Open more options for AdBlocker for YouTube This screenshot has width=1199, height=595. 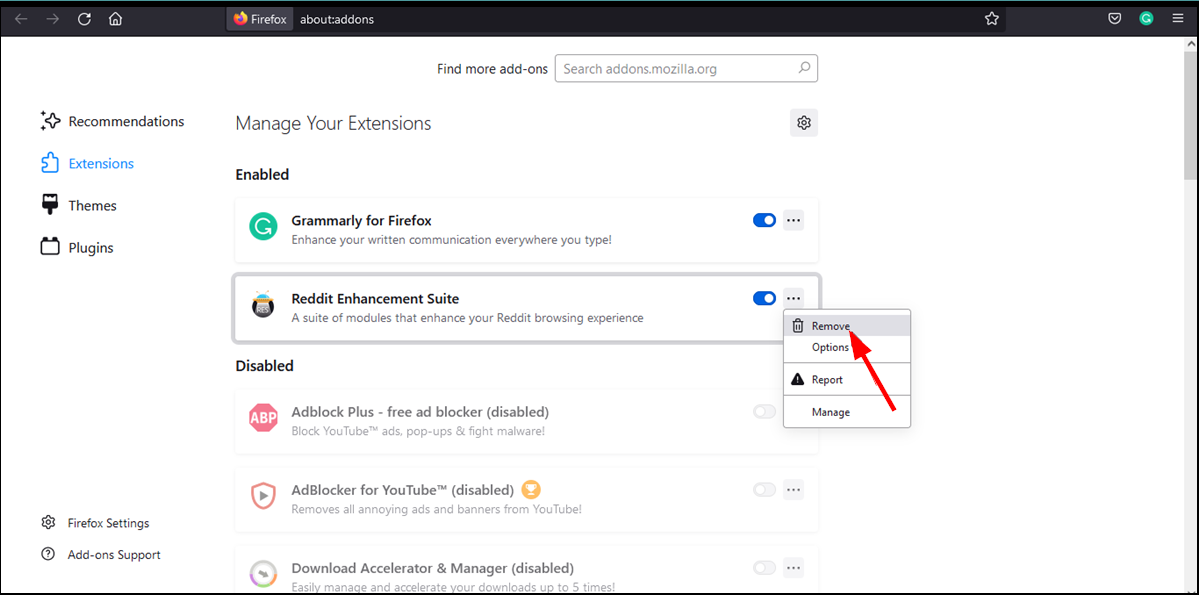coord(794,489)
